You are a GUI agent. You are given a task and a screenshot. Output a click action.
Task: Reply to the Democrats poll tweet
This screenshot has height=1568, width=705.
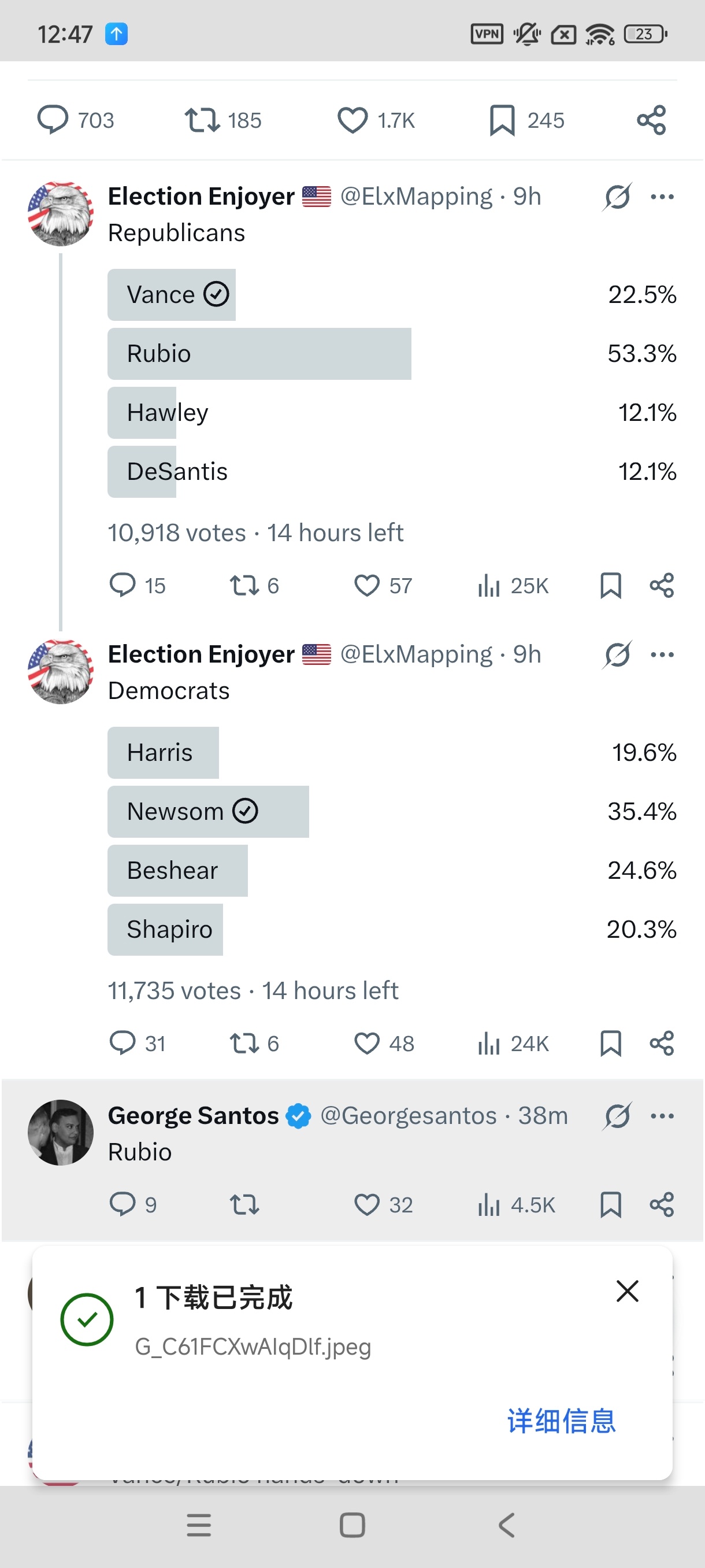click(123, 1043)
